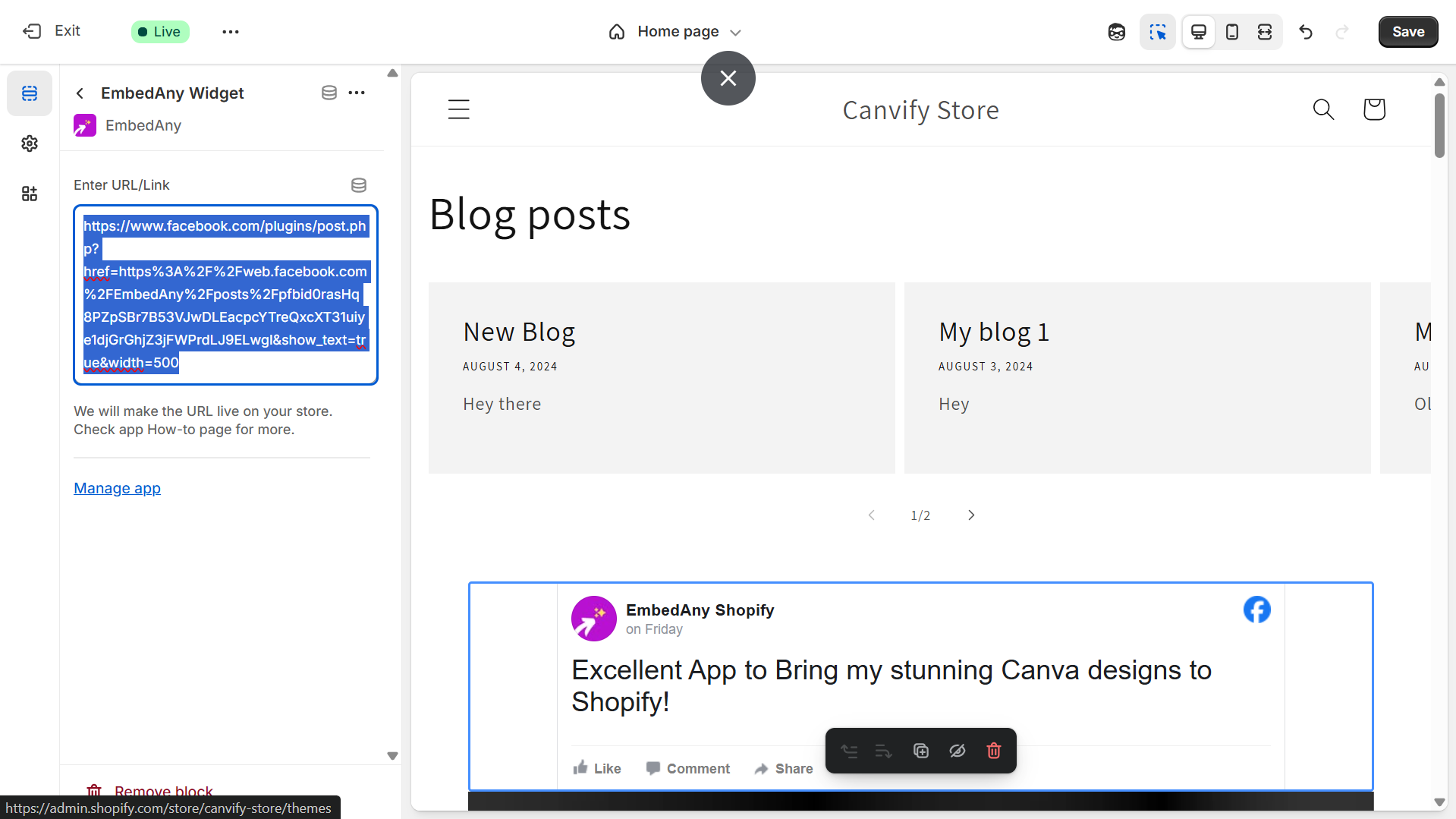Delete block using red trash icon
The width and height of the screenshot is (1456, 819).
(x=993, y=751)
